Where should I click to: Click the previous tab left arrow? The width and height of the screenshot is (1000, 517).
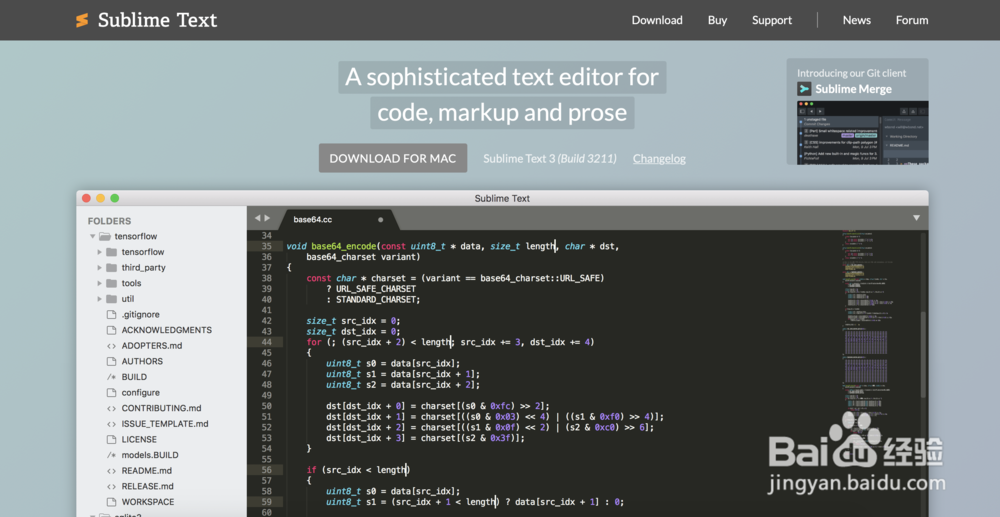(258, 218)
